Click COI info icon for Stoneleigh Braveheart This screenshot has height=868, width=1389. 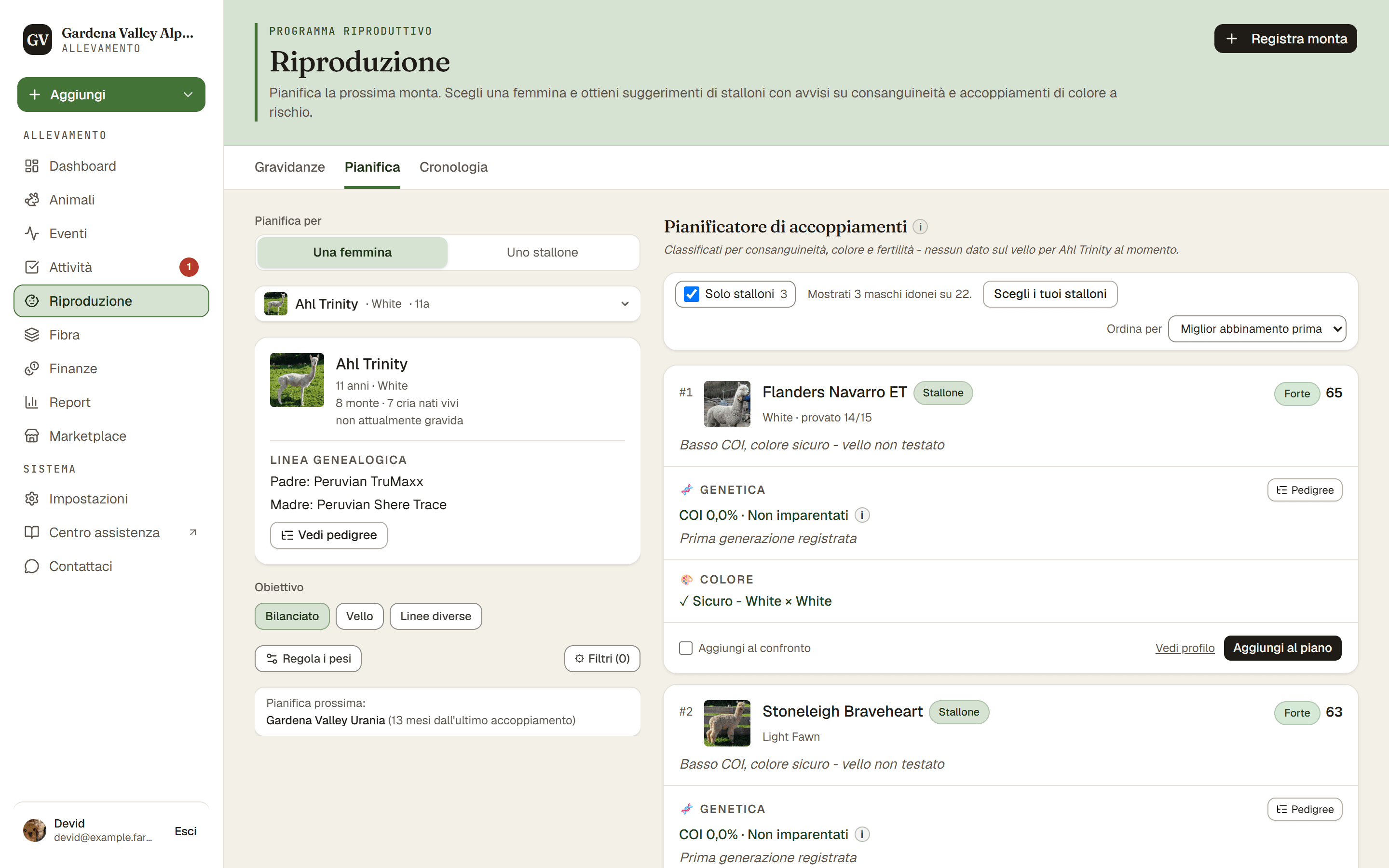(x=862, y=834)
